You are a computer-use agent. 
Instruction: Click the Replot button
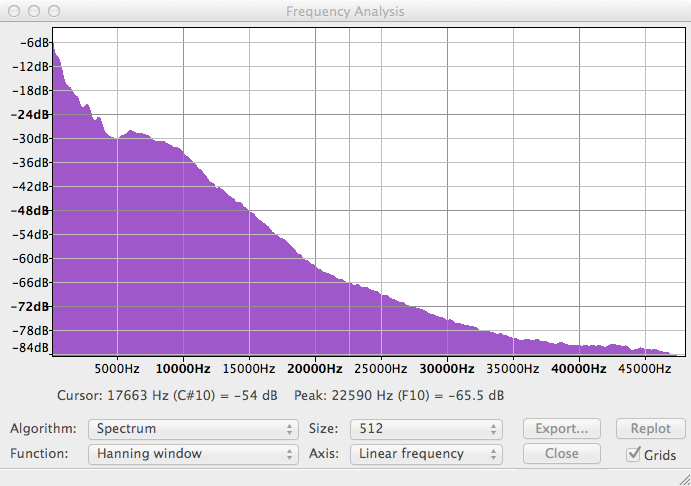(x=650, y=429)
